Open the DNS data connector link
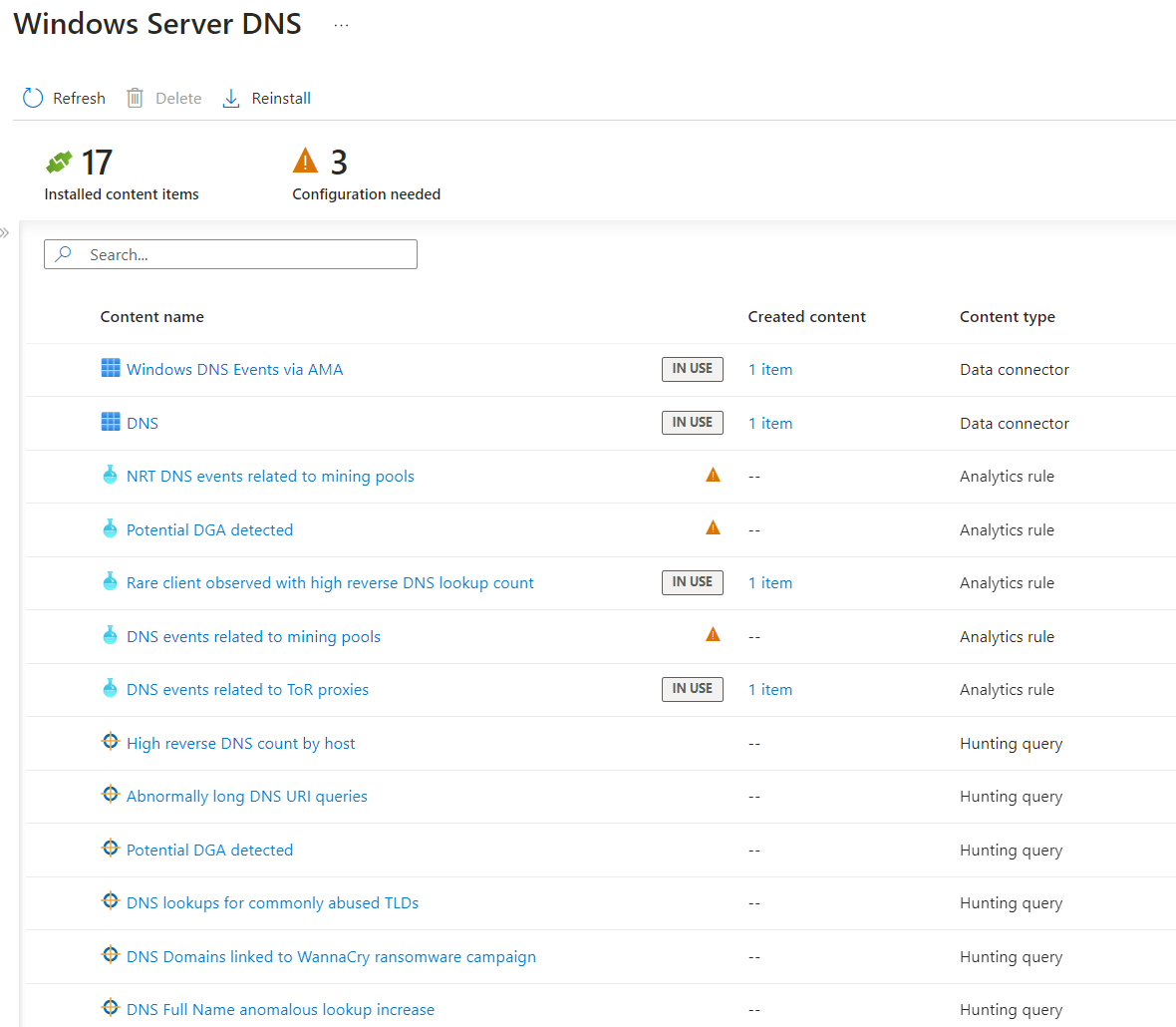Screen dimensions: 1176x1027 pyautogui.click(x=143, y=423)
